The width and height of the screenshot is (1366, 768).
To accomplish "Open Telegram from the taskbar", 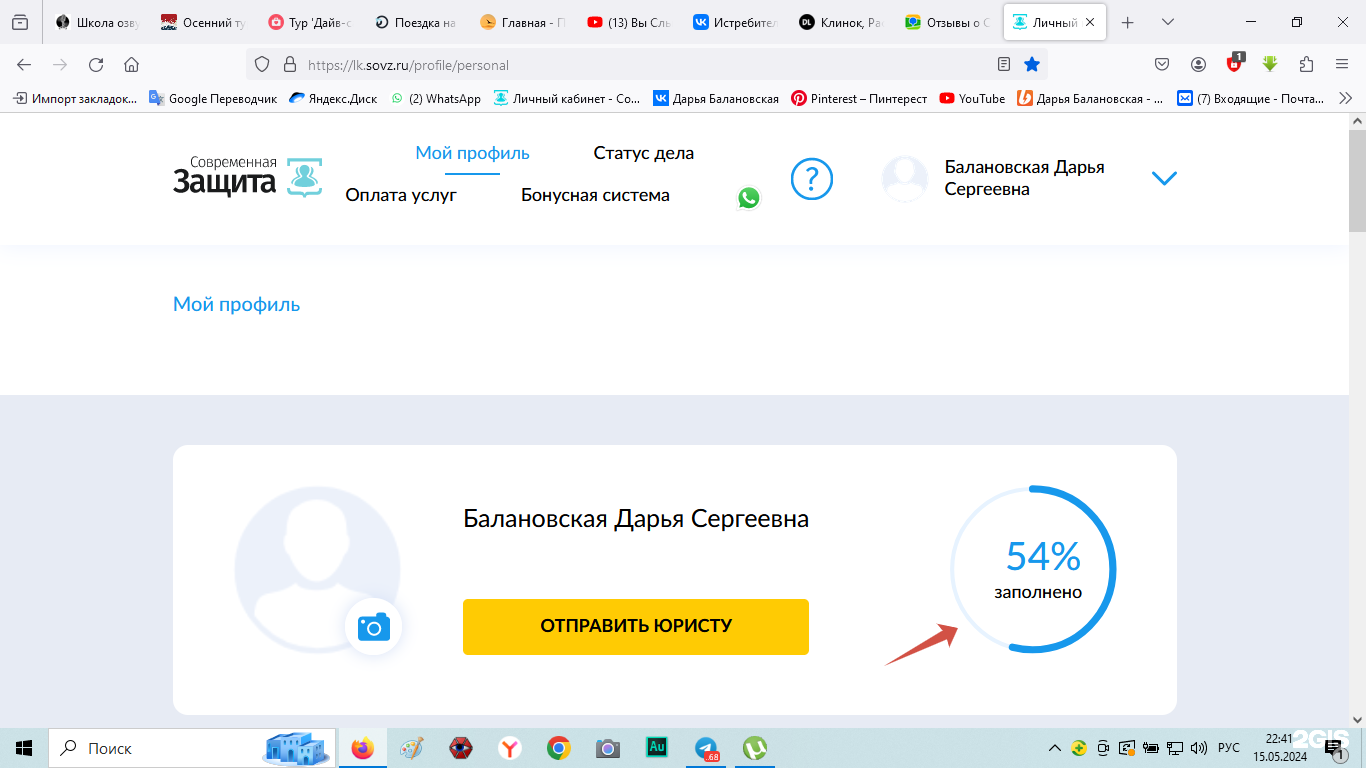I will [x=707, y=748].
